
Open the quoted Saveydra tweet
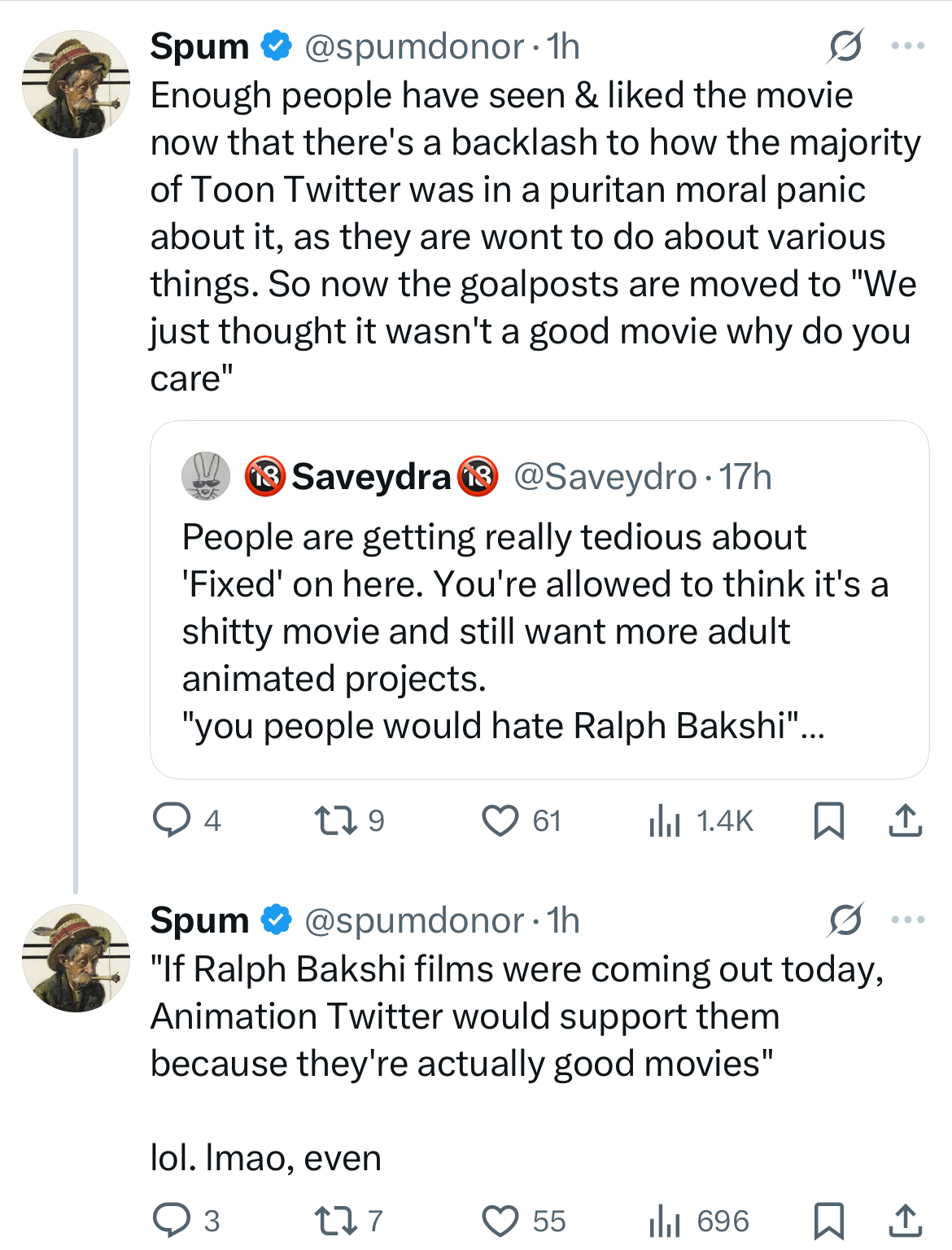pos(539,631)
